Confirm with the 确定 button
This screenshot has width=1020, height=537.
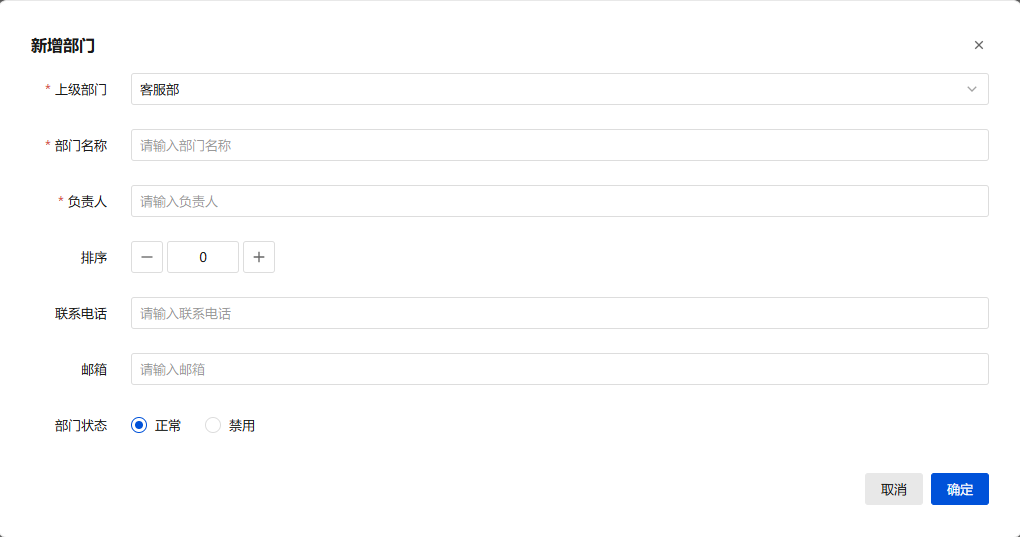(x=959, y=489)
